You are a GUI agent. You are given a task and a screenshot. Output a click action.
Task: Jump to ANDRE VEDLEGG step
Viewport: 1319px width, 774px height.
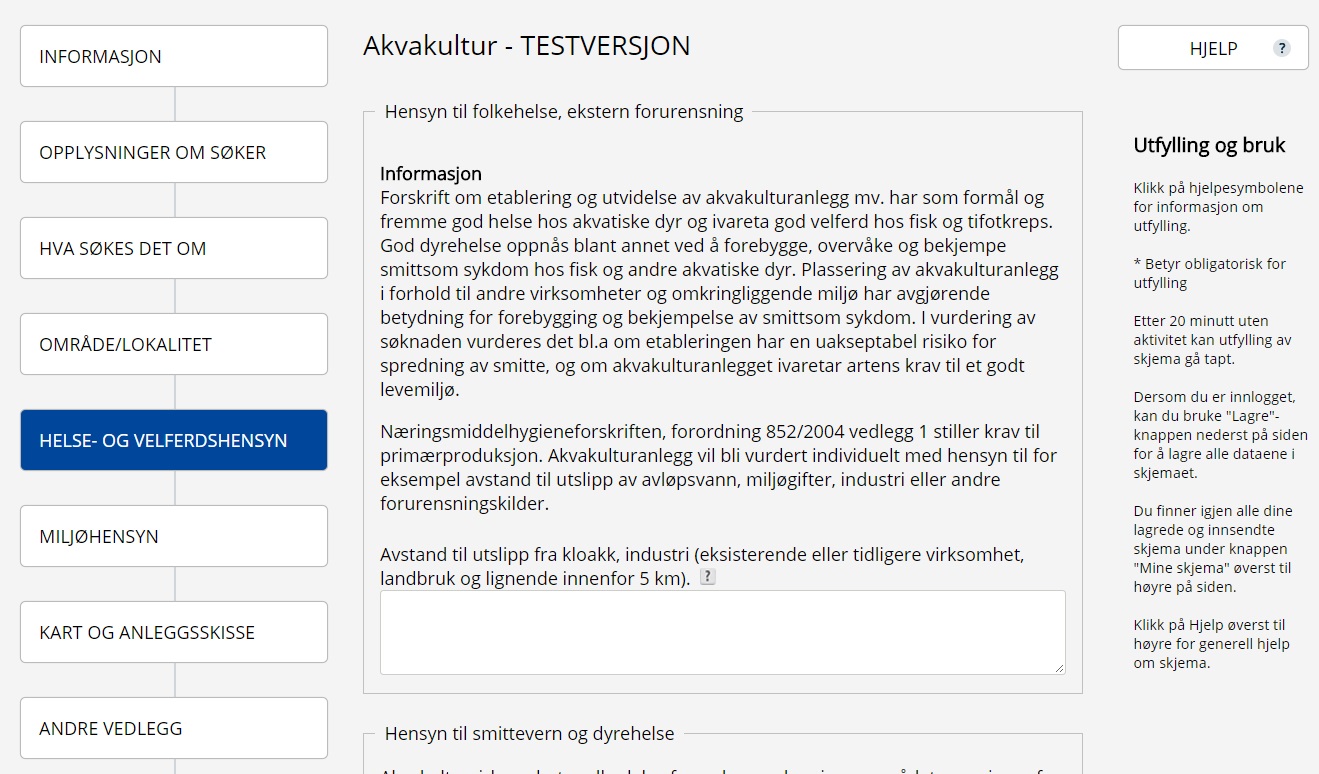pos(174,729)
